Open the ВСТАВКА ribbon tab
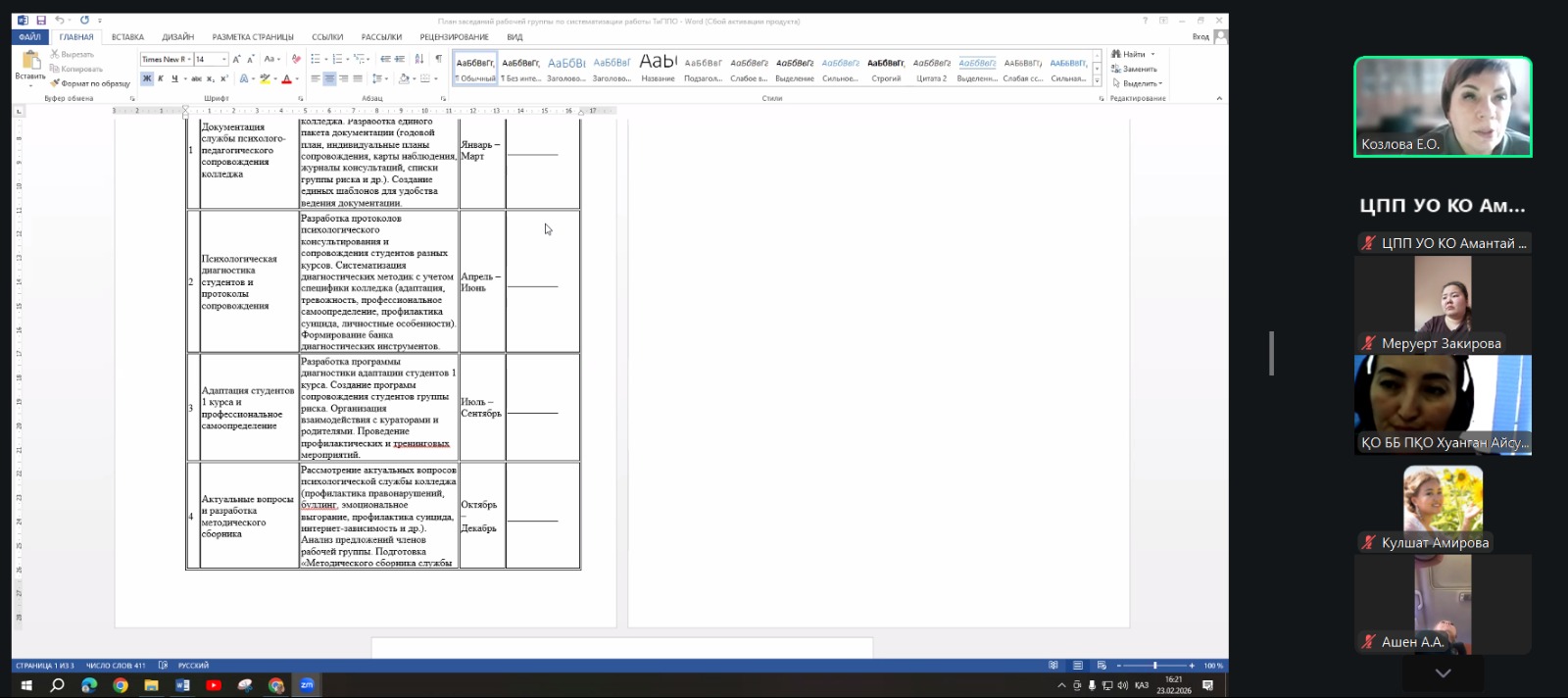This screenshot has width=1568, height=698. tap(127, 37)
